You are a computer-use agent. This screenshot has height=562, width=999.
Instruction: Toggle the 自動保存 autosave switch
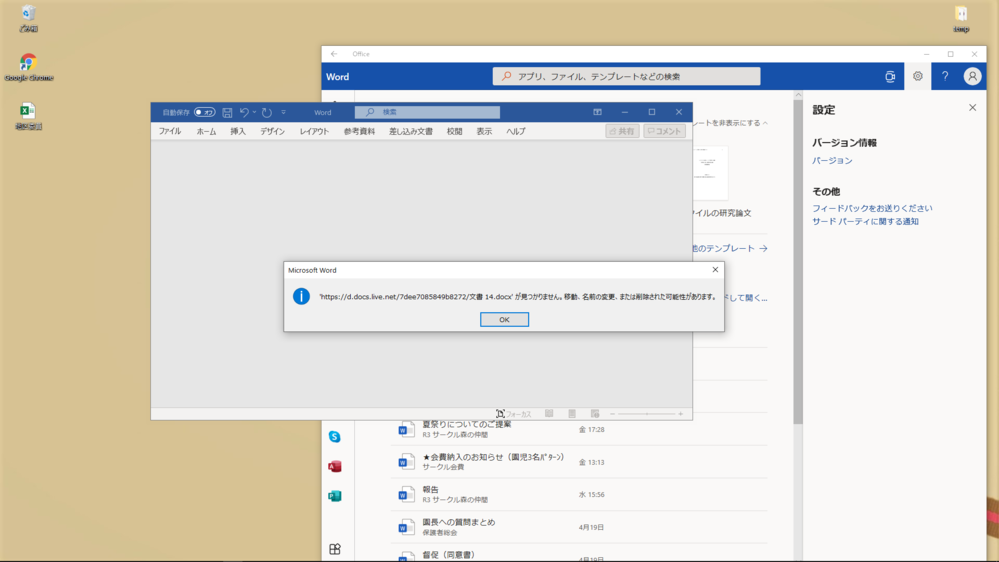[205, 112]
